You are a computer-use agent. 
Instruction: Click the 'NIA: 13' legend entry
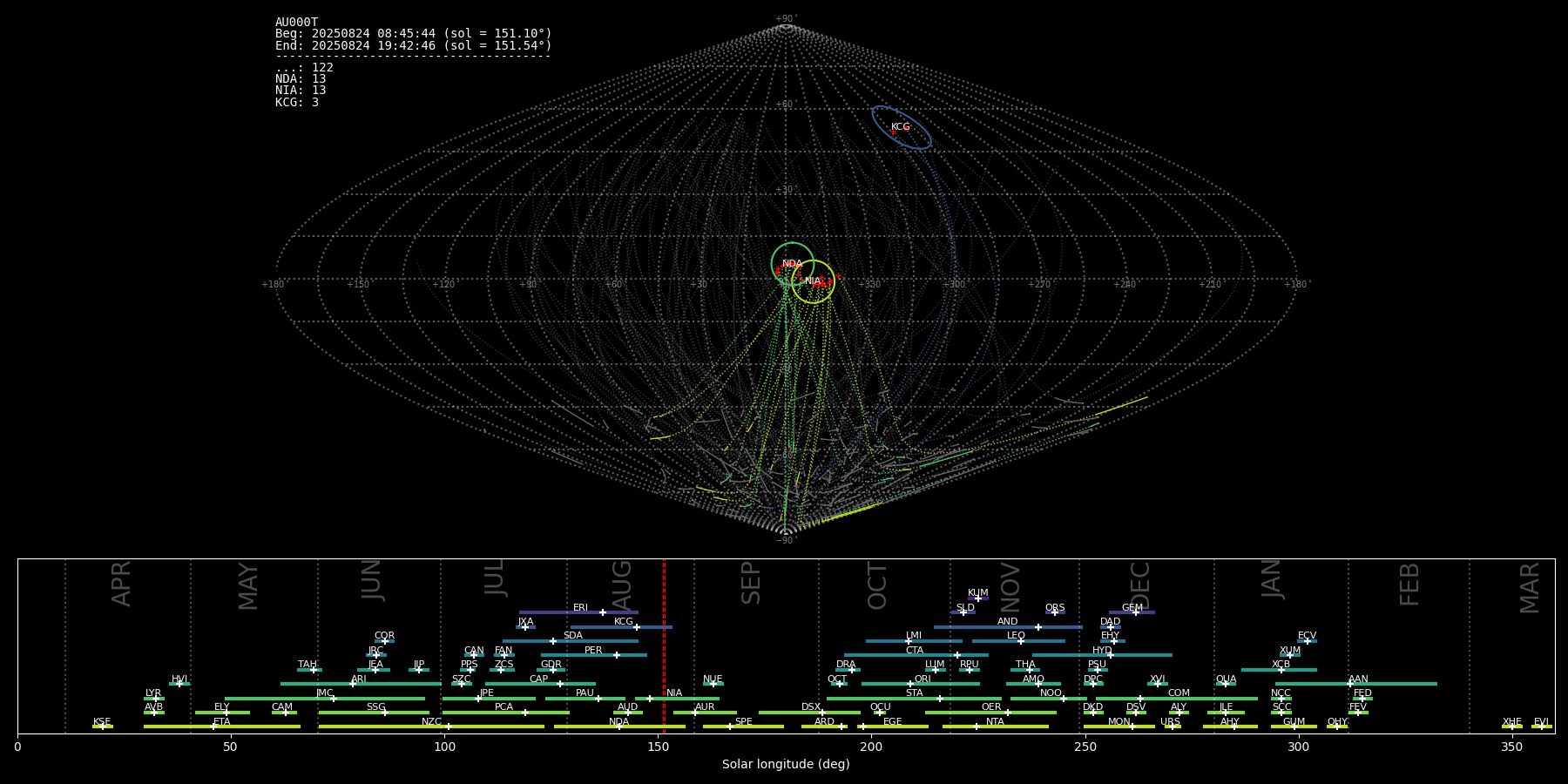301,91
